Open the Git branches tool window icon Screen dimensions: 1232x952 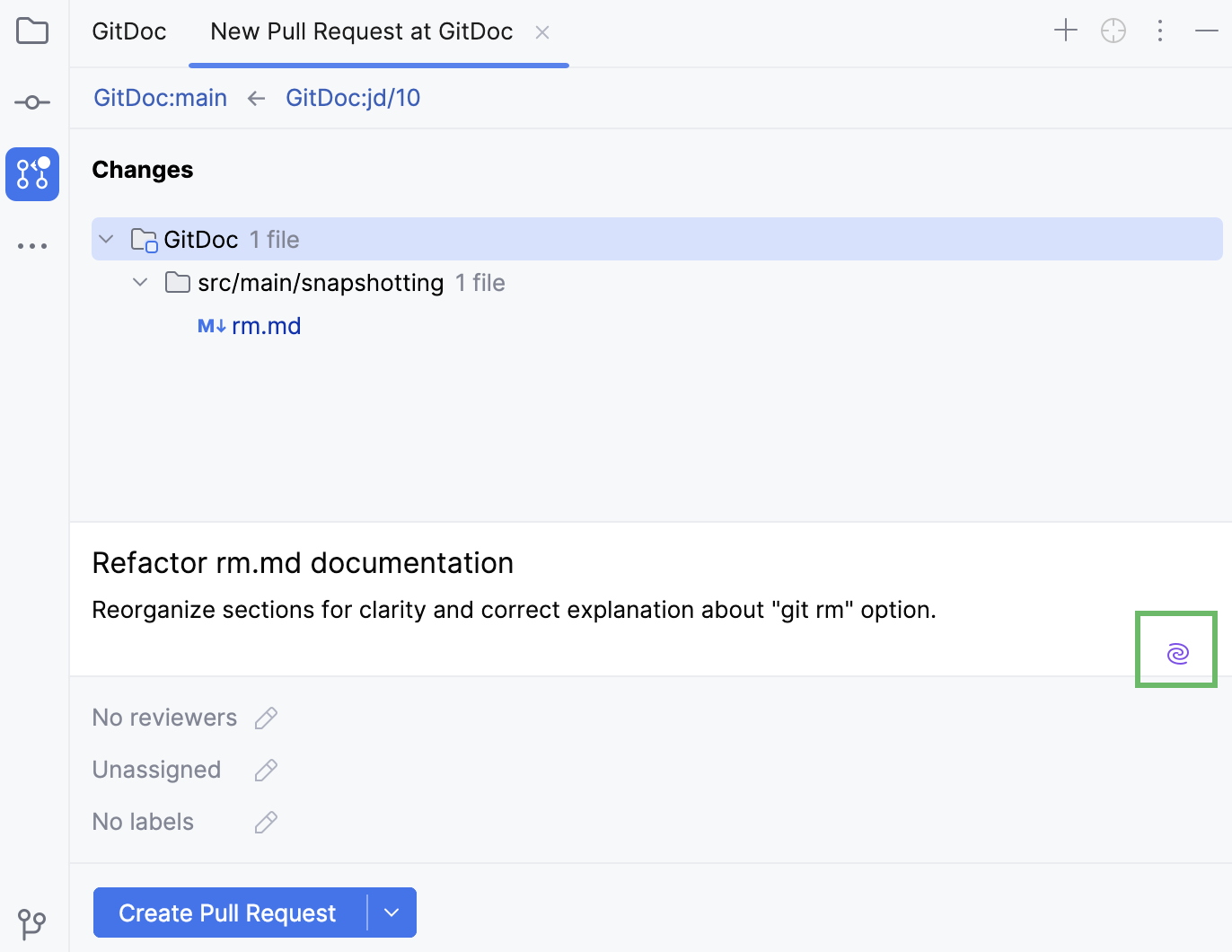pyautogui.click(x=32, y=923)
